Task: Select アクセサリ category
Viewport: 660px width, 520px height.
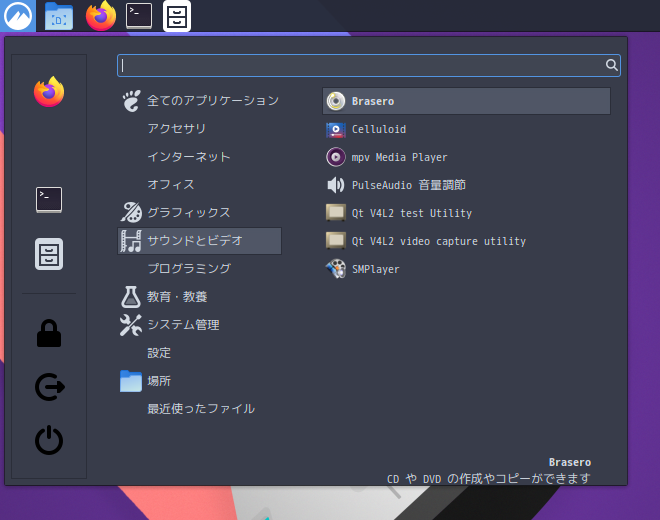Action: [200, 128]
